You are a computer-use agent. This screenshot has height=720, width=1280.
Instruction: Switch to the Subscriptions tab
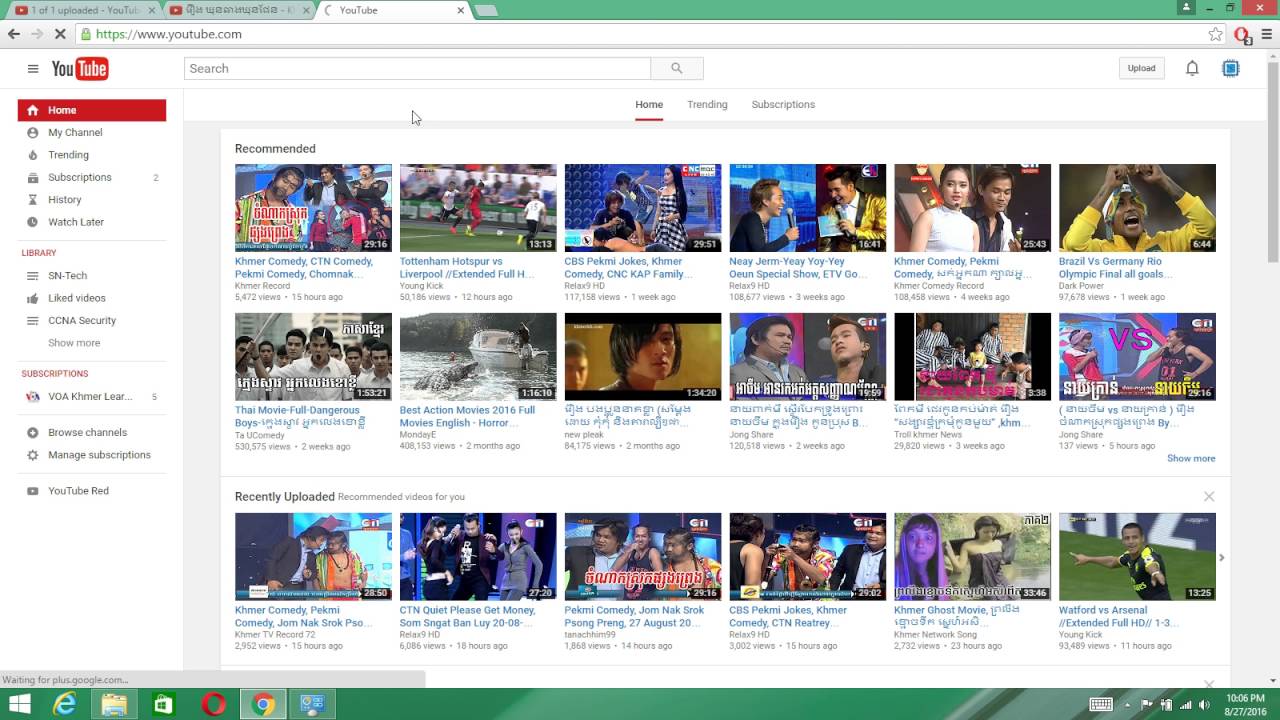click(x=783, y=104)
